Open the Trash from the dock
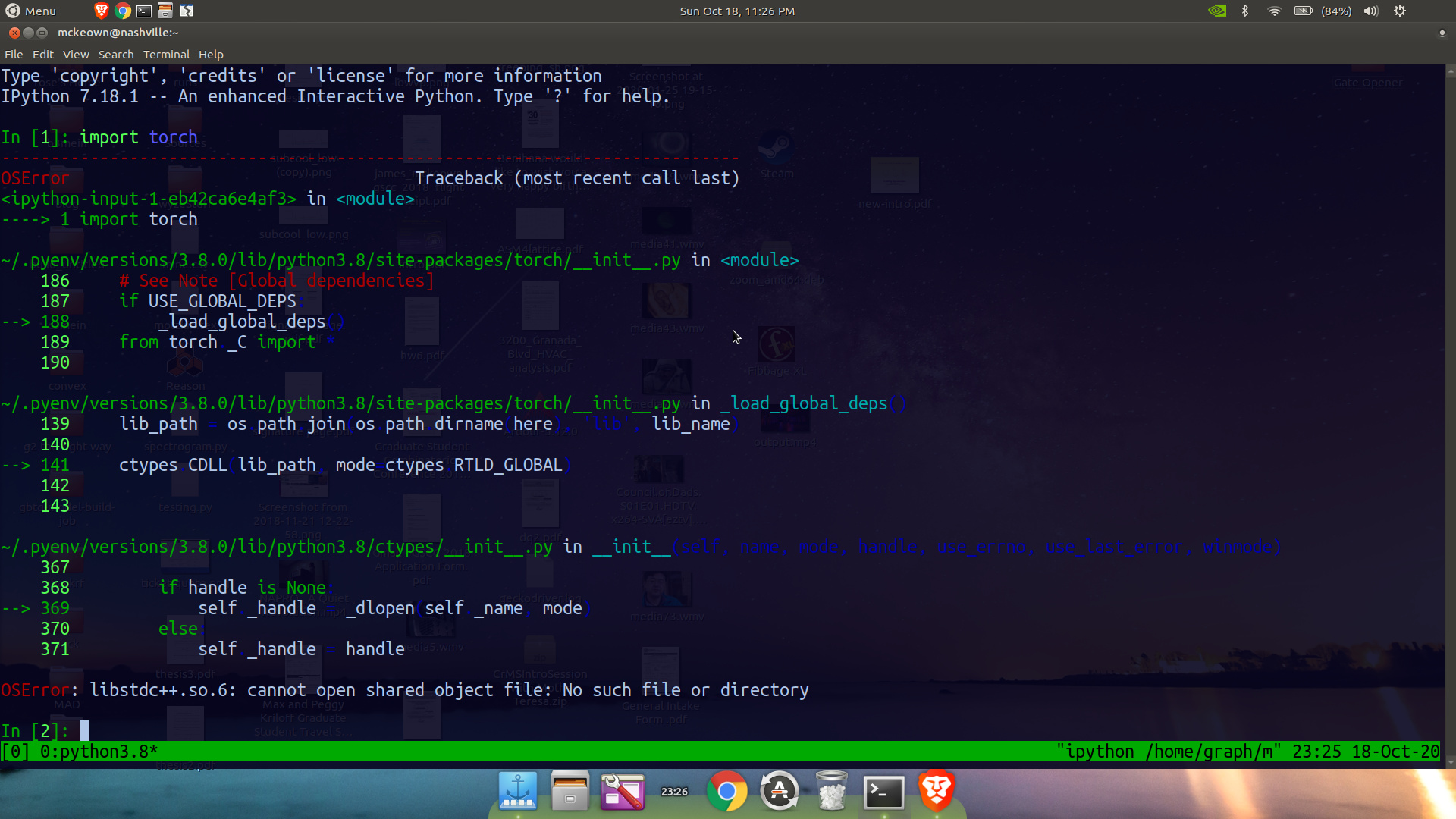The width and height of the screenshot is (1456, 819). pos(831,792)
